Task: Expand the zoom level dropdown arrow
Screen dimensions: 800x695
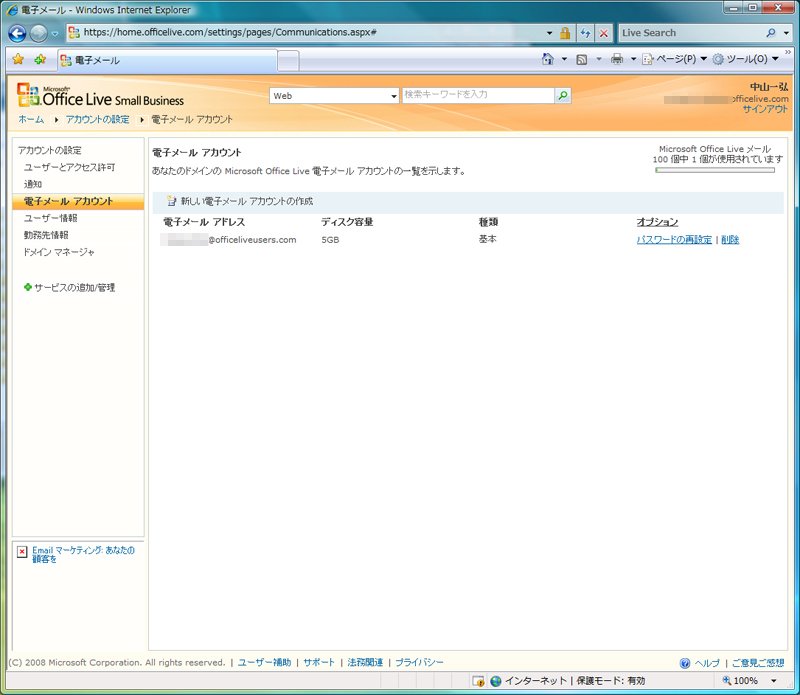Action: (773, 680)
